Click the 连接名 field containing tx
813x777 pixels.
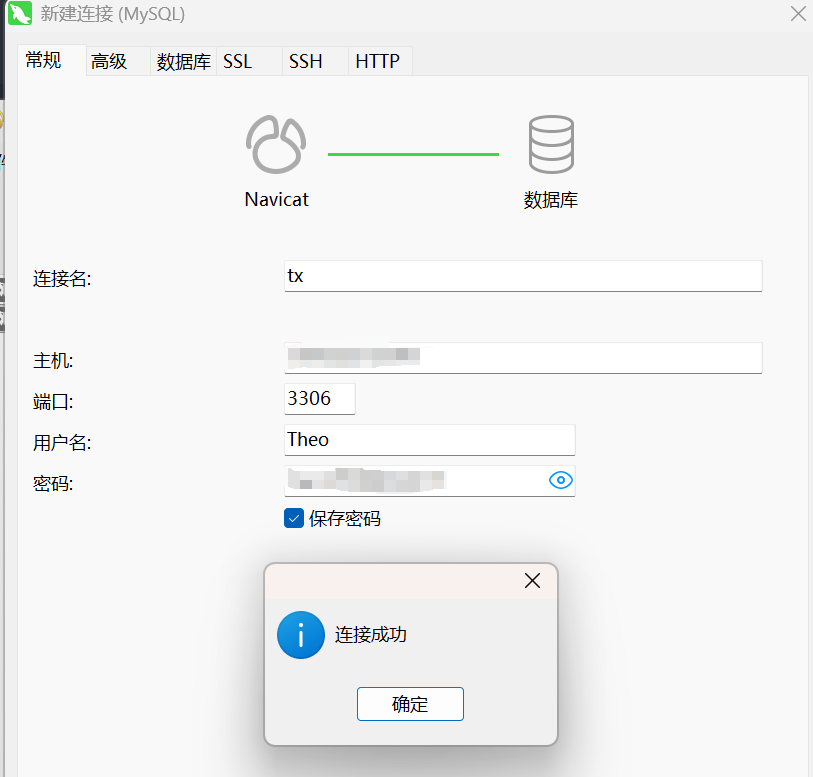pyautogui.click(x=523, y=276)
